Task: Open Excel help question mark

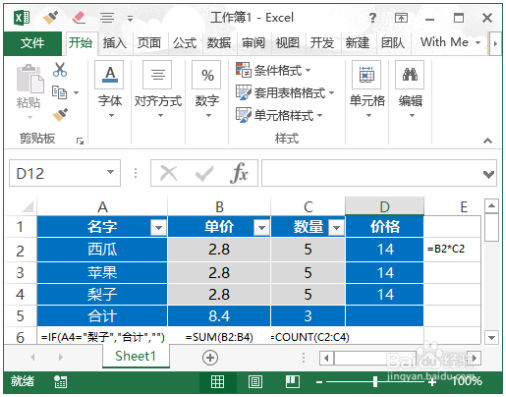Action: 372,18
